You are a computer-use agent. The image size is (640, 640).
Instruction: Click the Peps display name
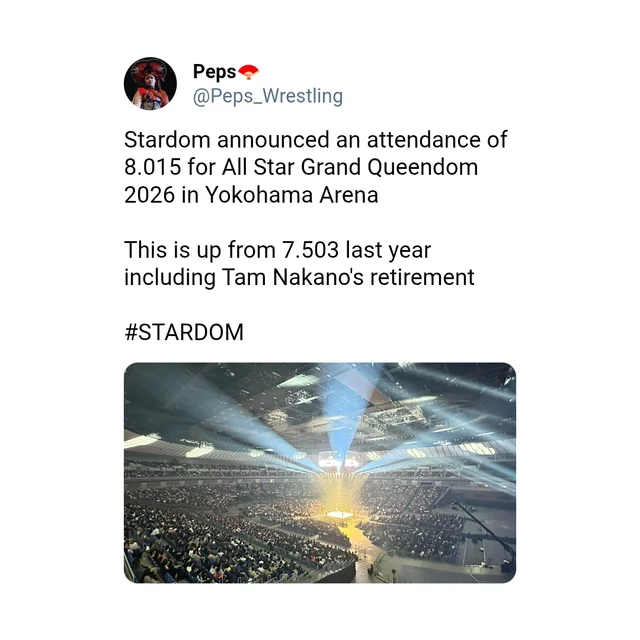click(x=214, y=72)
